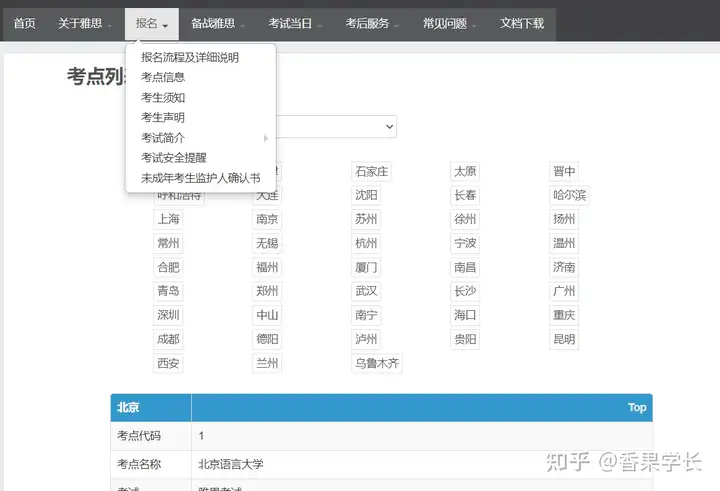Select 考试安全提醒 menu entry
Screen dimensions: 720x491
click(174, 158)
